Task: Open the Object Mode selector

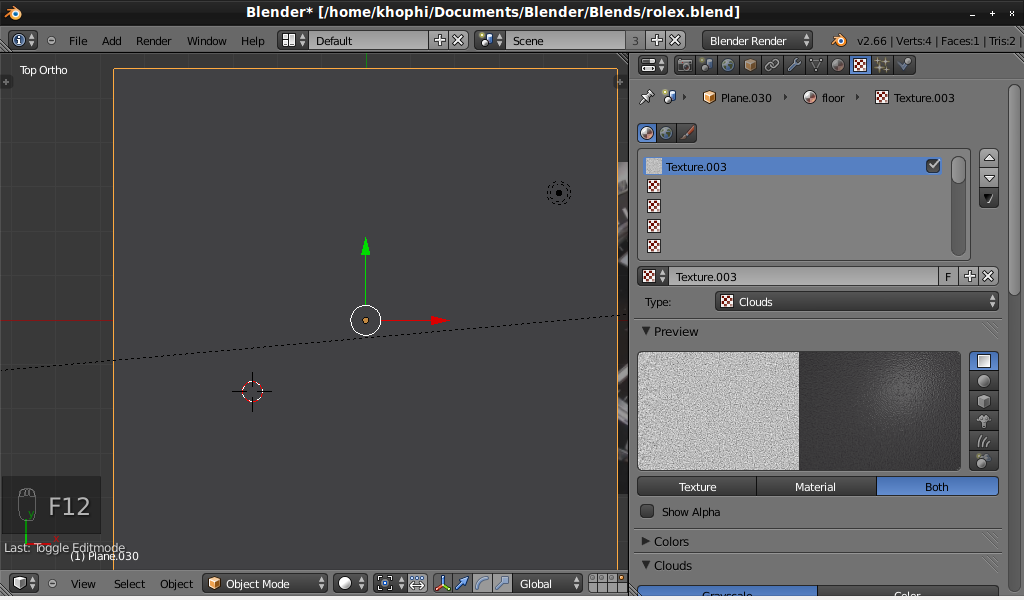Action: [x=265, y=583]
